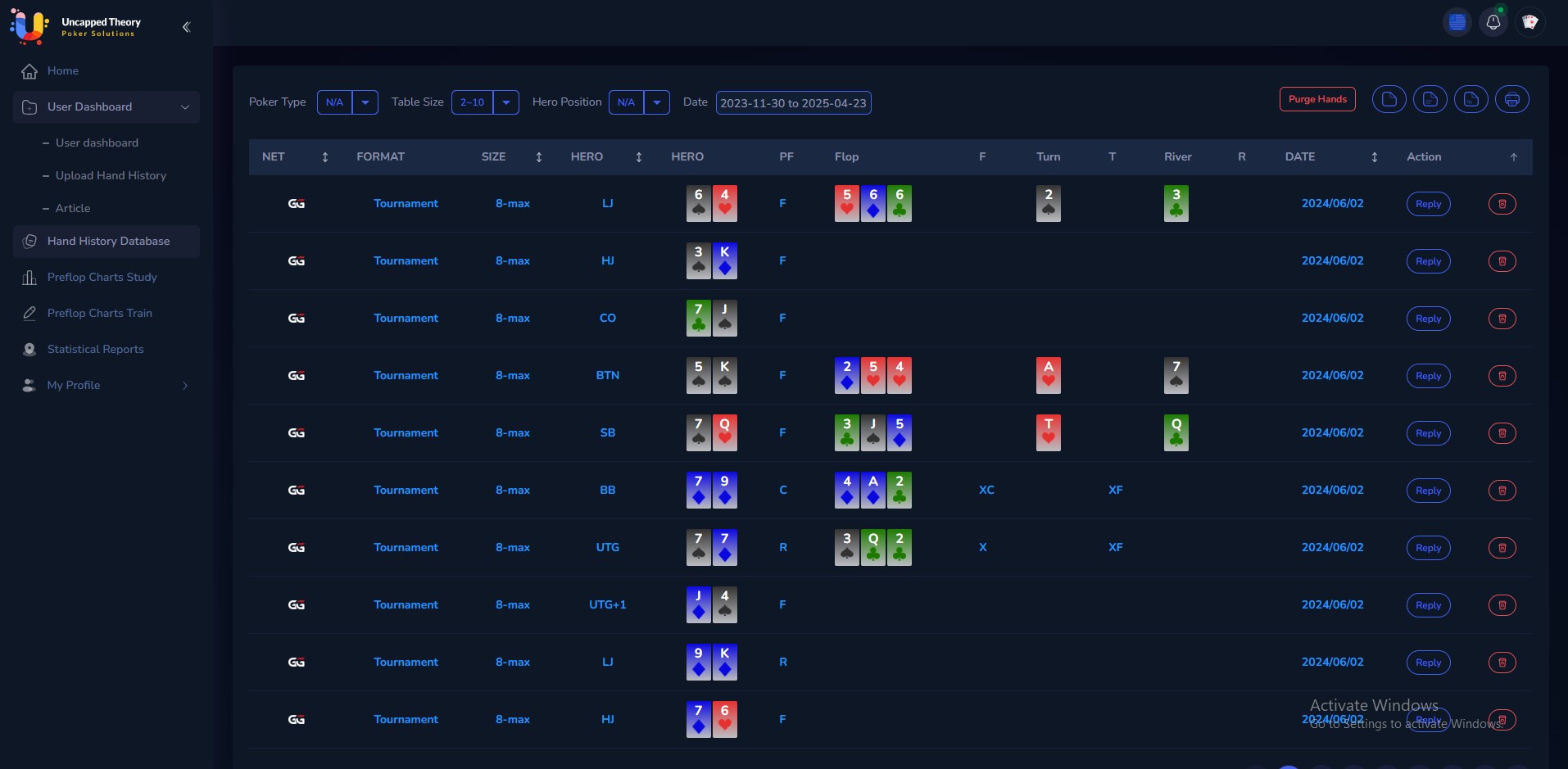Delete the HJ hand with 3♠ K♦
This screenshot has height=769, width=1568.
(x=1502, y=261)
